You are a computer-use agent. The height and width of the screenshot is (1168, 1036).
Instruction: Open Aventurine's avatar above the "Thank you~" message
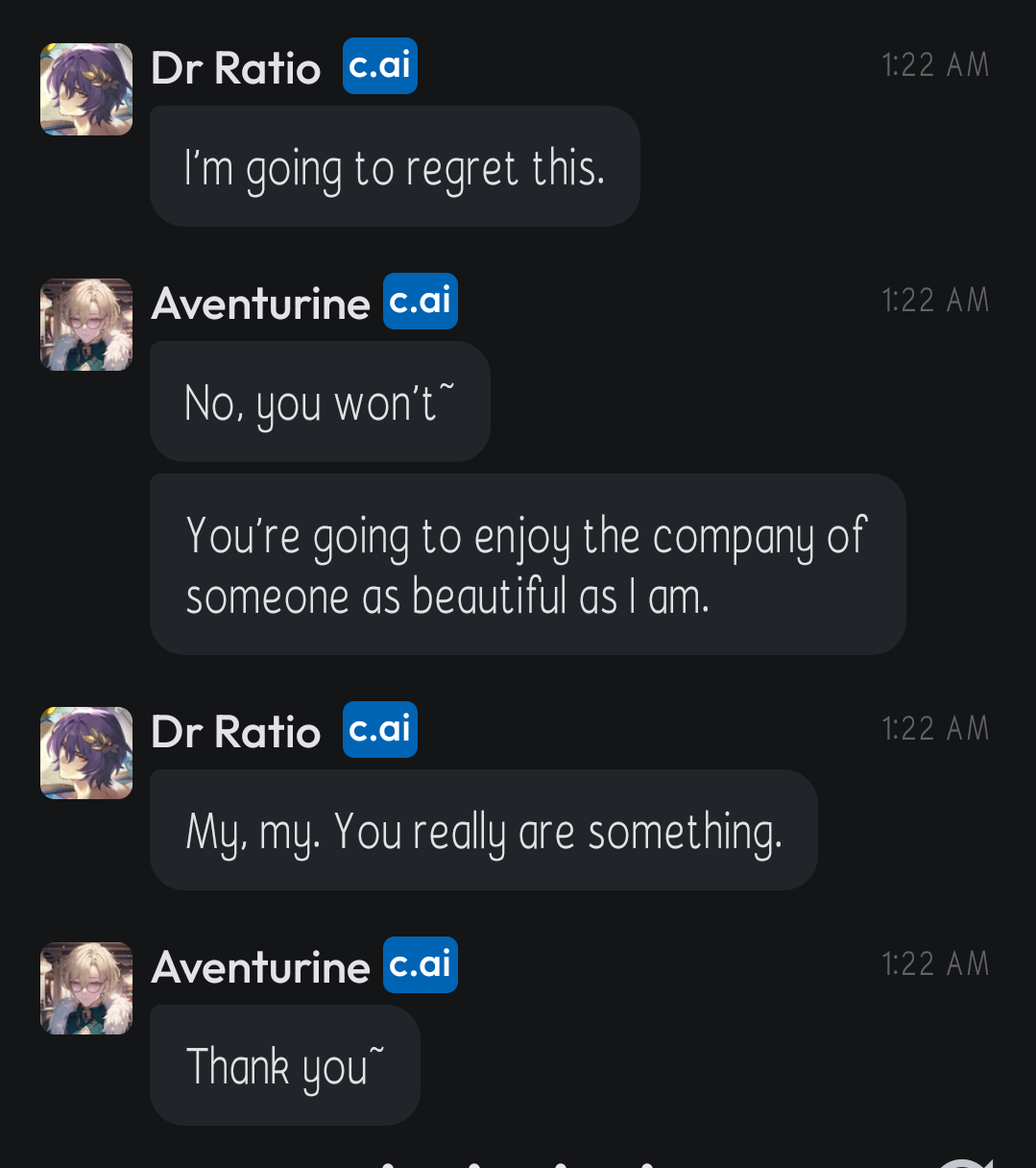(86, 988)
